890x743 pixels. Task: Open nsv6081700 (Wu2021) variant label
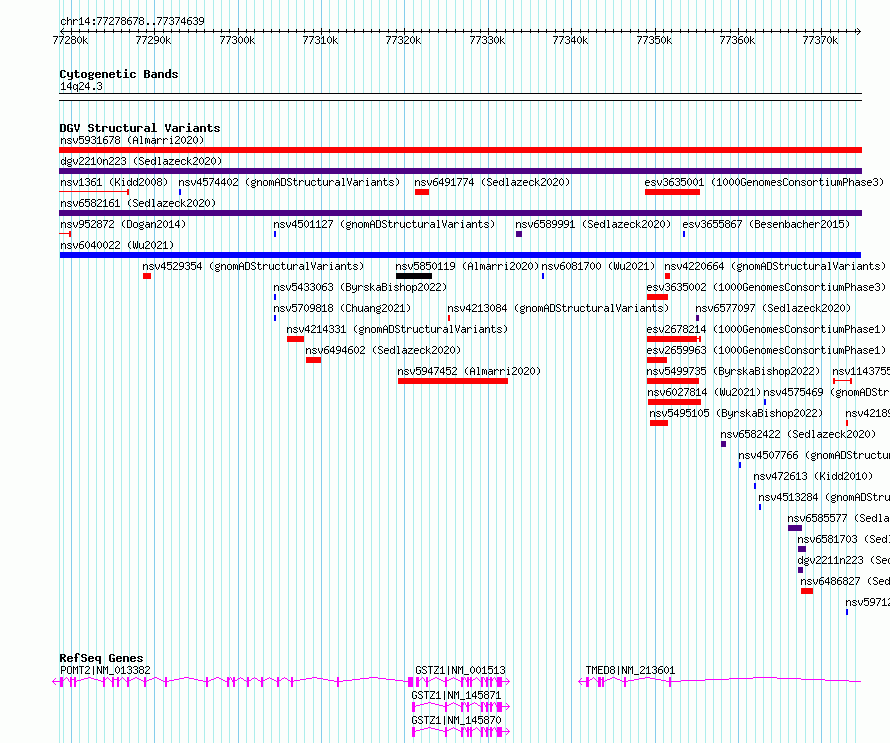tap(598, 266)
